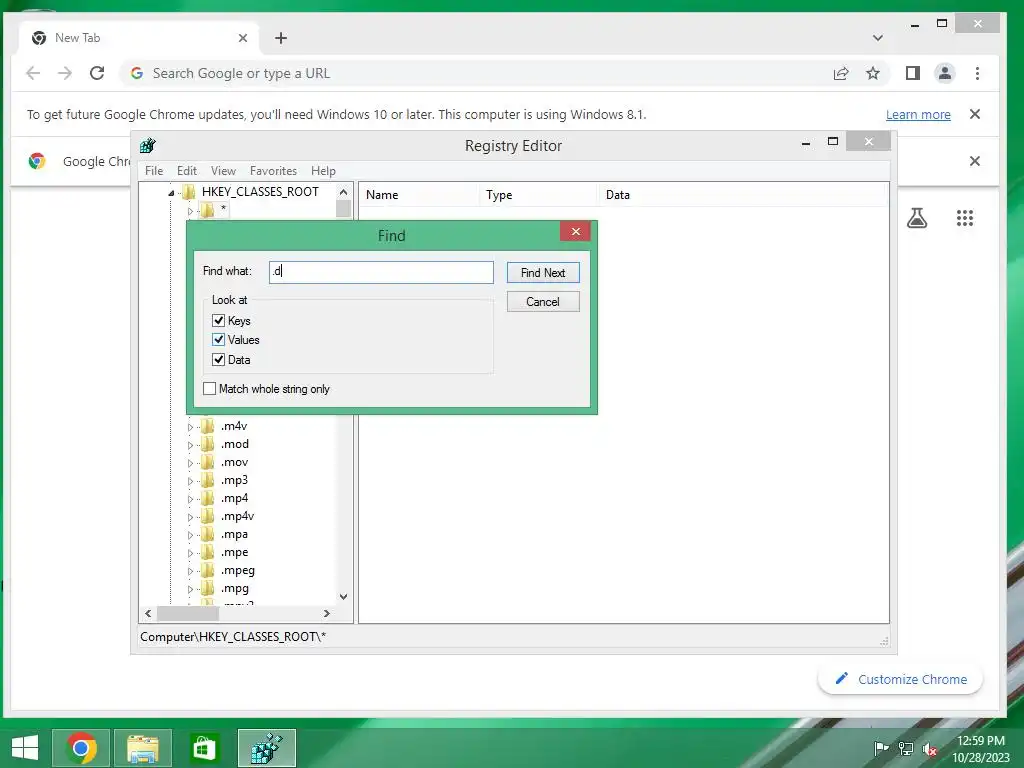Screen dimensions: 1024x768
Task: Click the tree horizontal scrollbar thumb
Action: point(188,613)
